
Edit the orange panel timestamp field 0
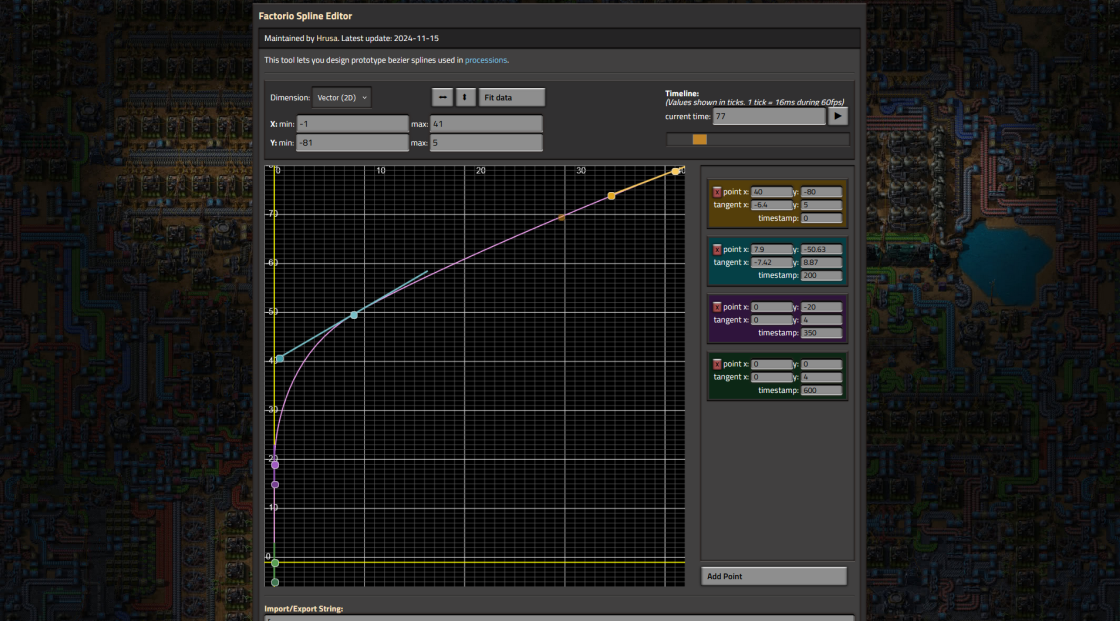821,218
